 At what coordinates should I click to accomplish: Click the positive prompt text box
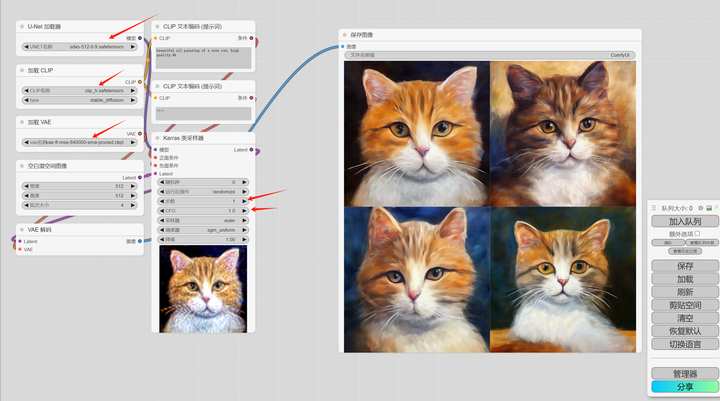(205, 57)
